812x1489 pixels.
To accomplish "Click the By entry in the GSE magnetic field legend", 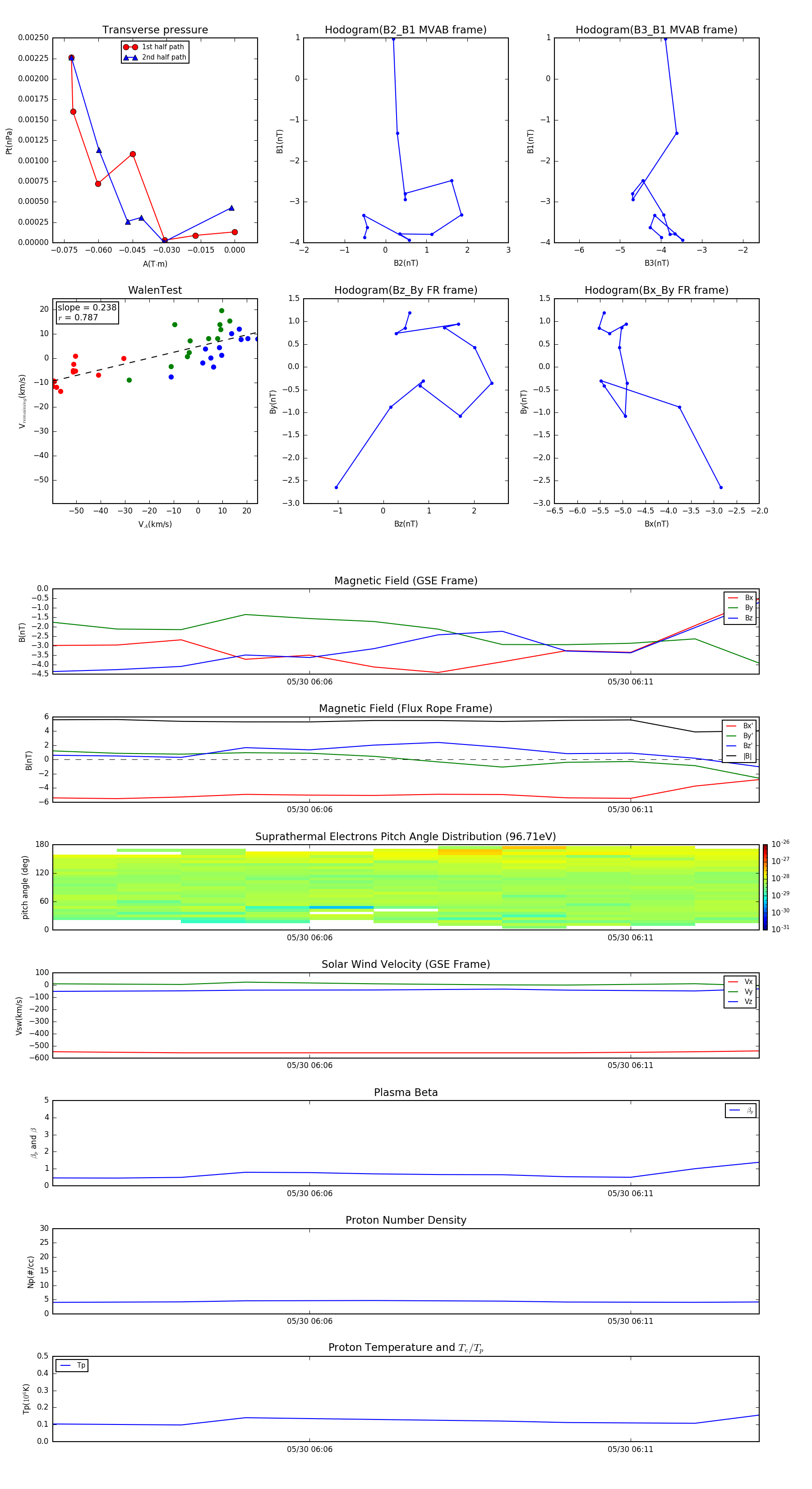I will [740, 607].
